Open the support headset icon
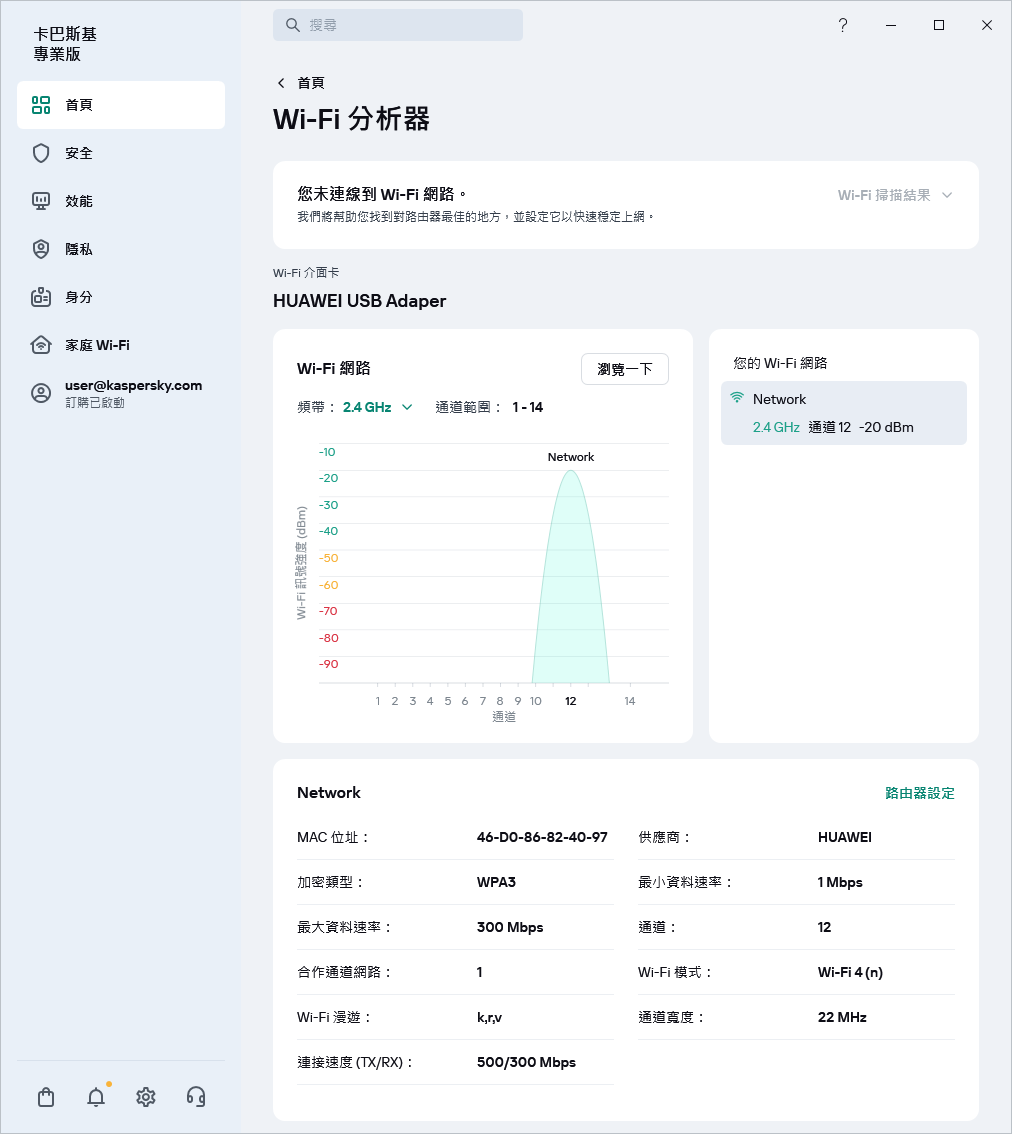Screen dimensions: 1012x1134 point(196,1097)
